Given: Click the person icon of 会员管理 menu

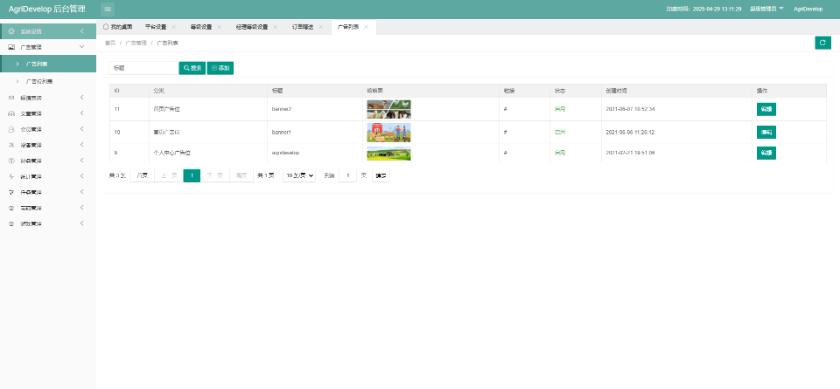Looking at the screenshot, I should (x=12, y=129).
